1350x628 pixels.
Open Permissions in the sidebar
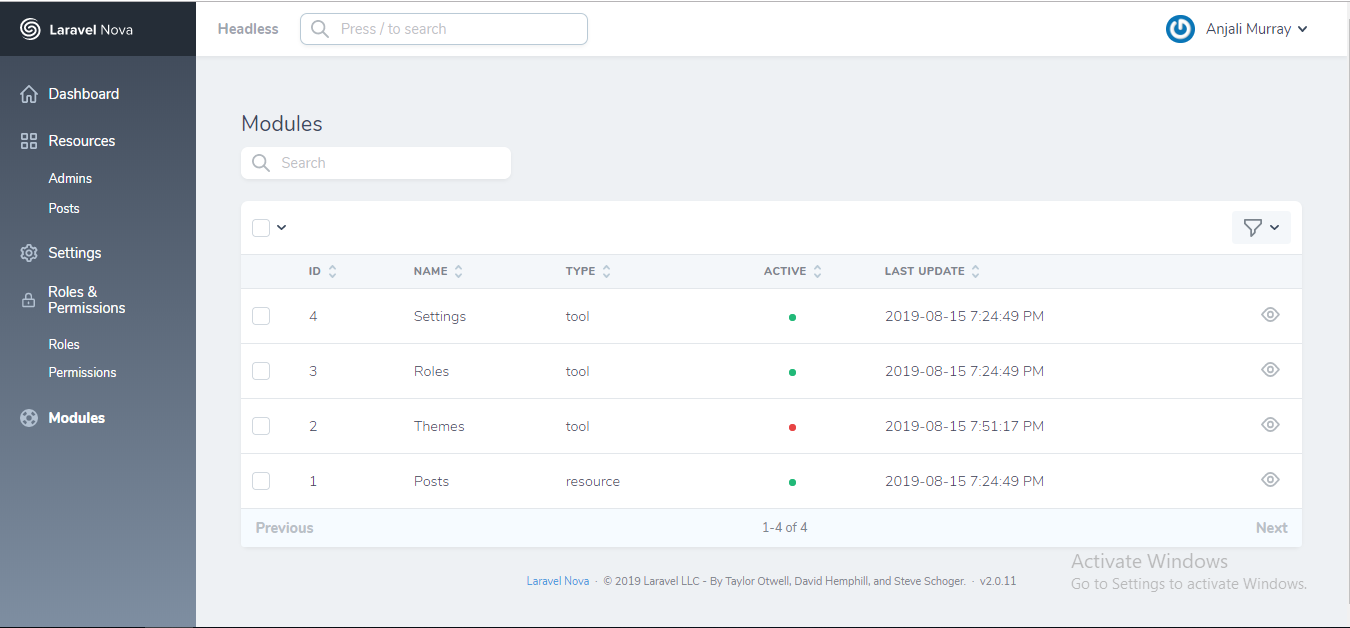pos(82,372)
